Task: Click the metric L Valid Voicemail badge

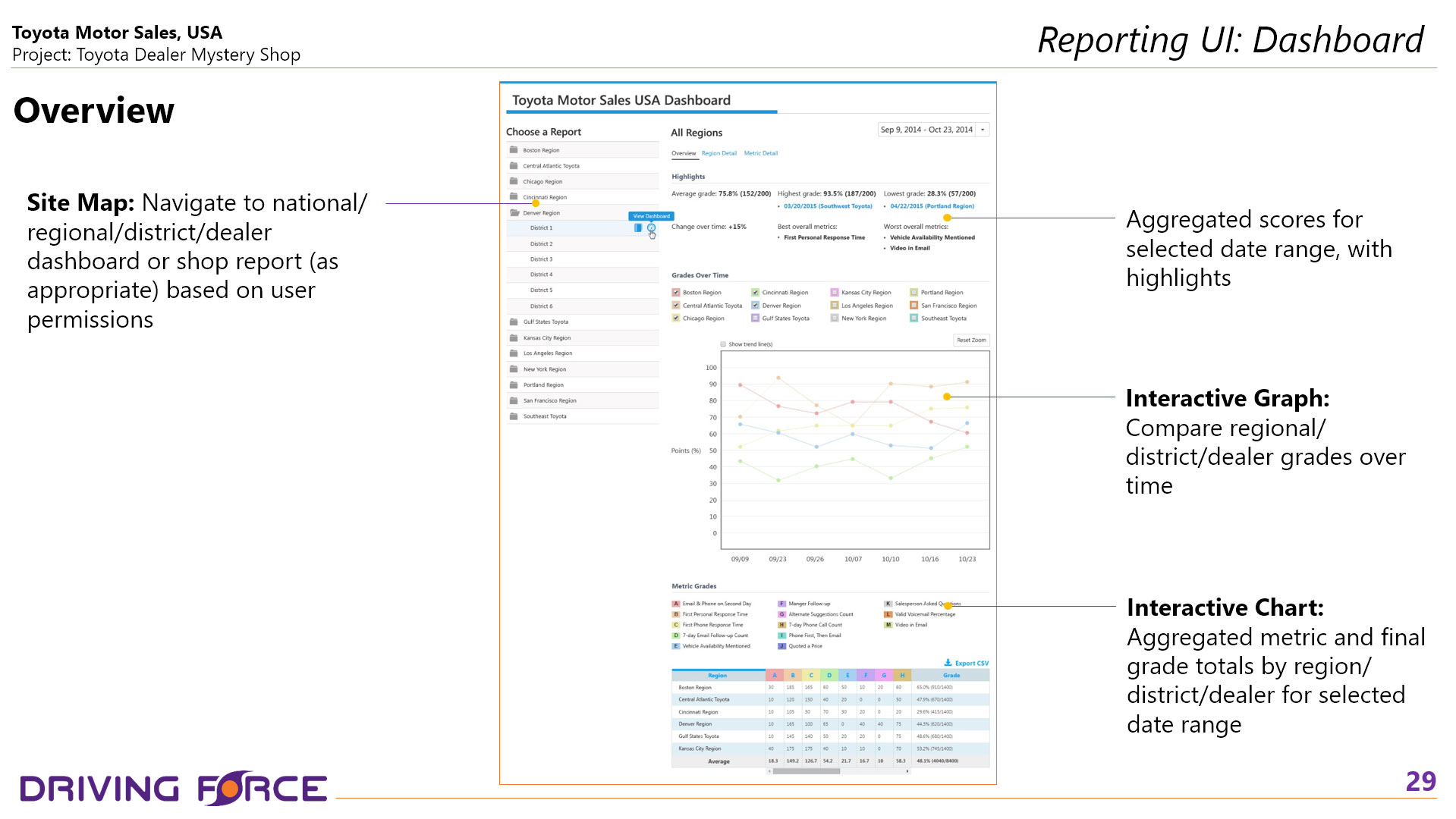Action: coord(888,614)
